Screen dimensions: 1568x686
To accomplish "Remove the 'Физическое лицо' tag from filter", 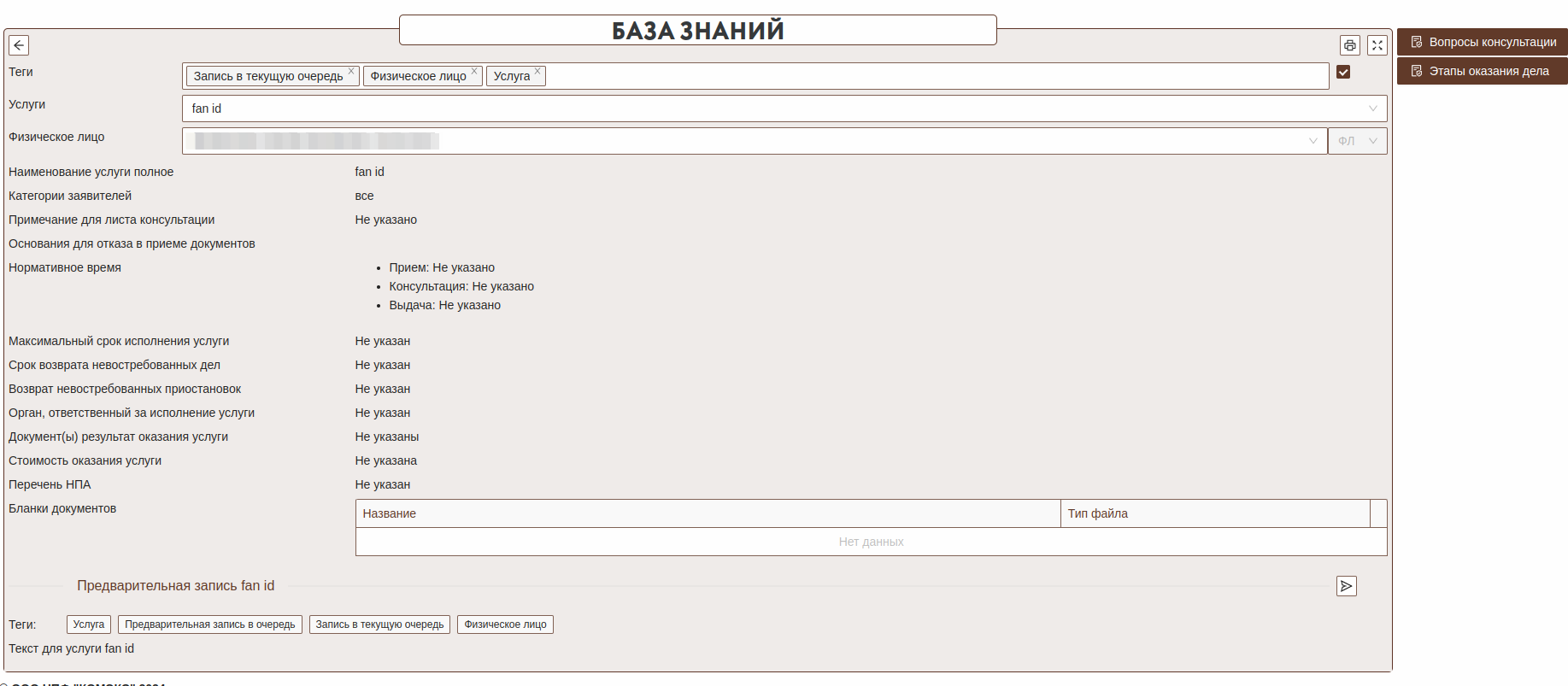I will (474, 72).
